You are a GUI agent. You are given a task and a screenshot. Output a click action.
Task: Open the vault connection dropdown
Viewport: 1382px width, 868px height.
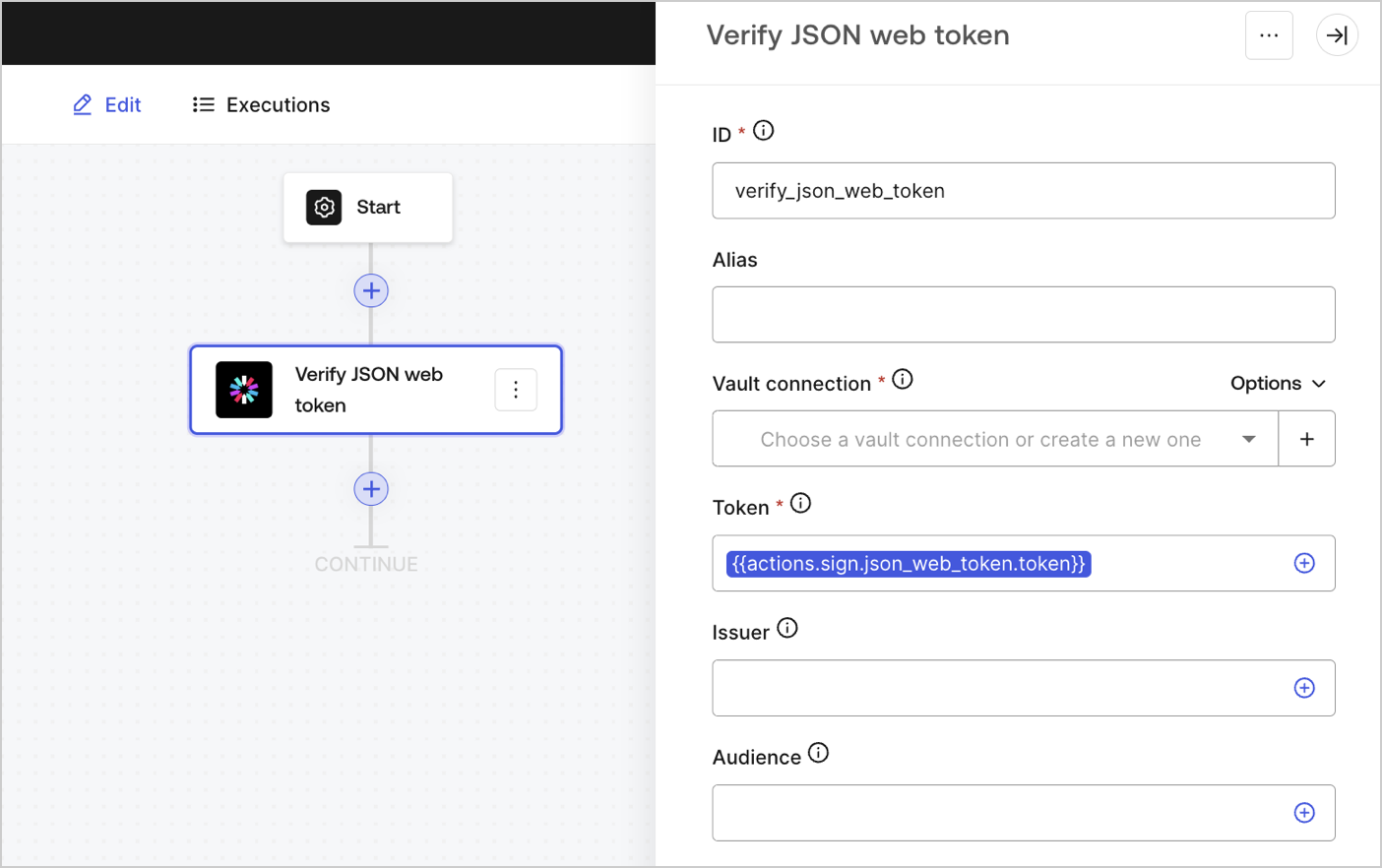(x=995, y=439)
